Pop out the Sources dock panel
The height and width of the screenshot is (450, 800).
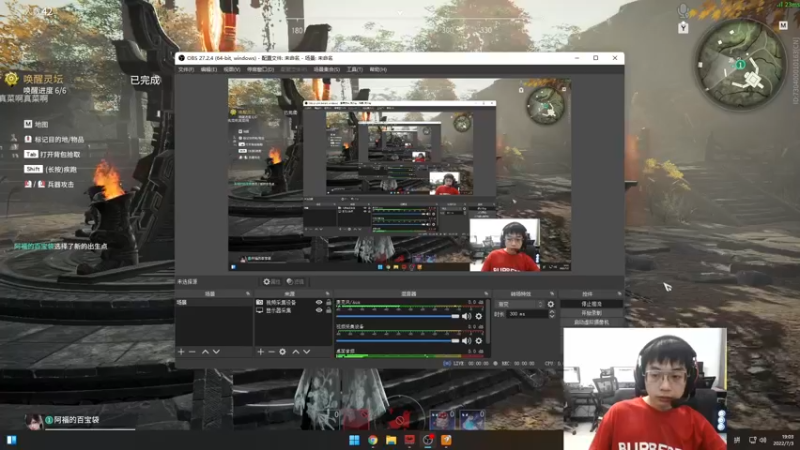[x=328, y=294]
